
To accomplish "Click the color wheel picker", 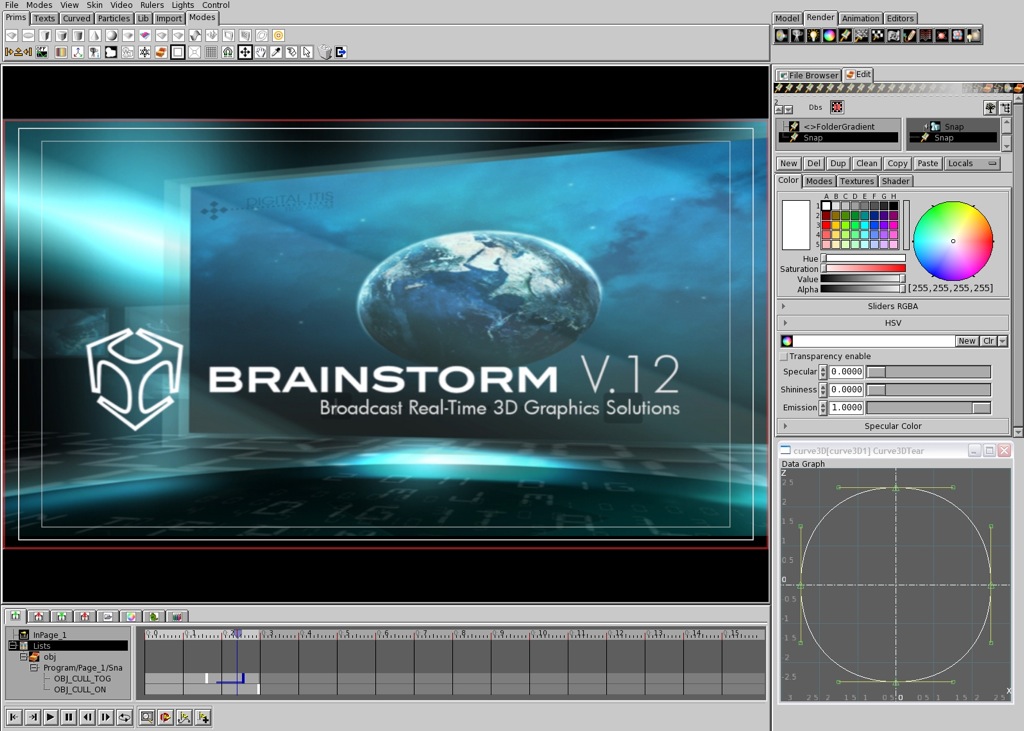I will [953, 241].
